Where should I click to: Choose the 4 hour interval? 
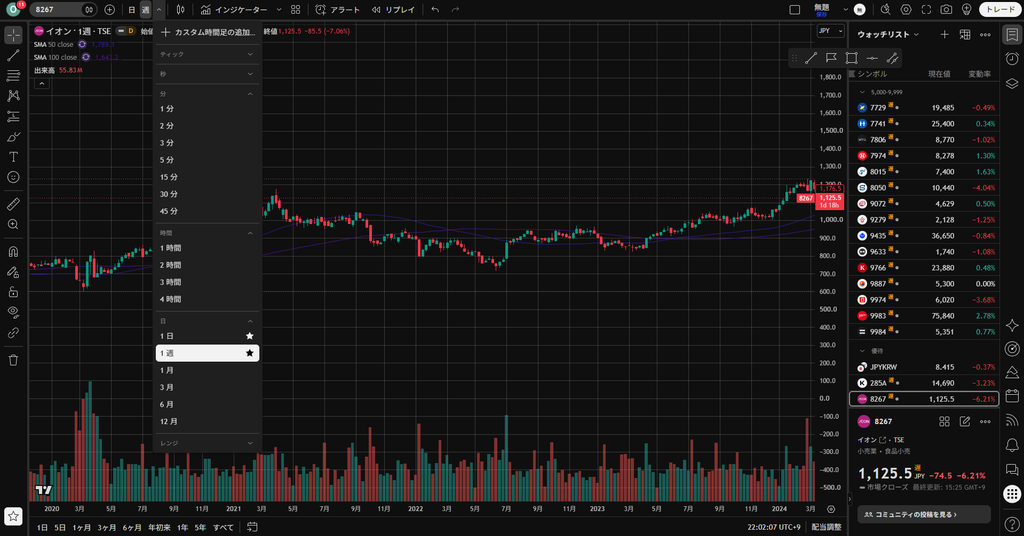208,299
